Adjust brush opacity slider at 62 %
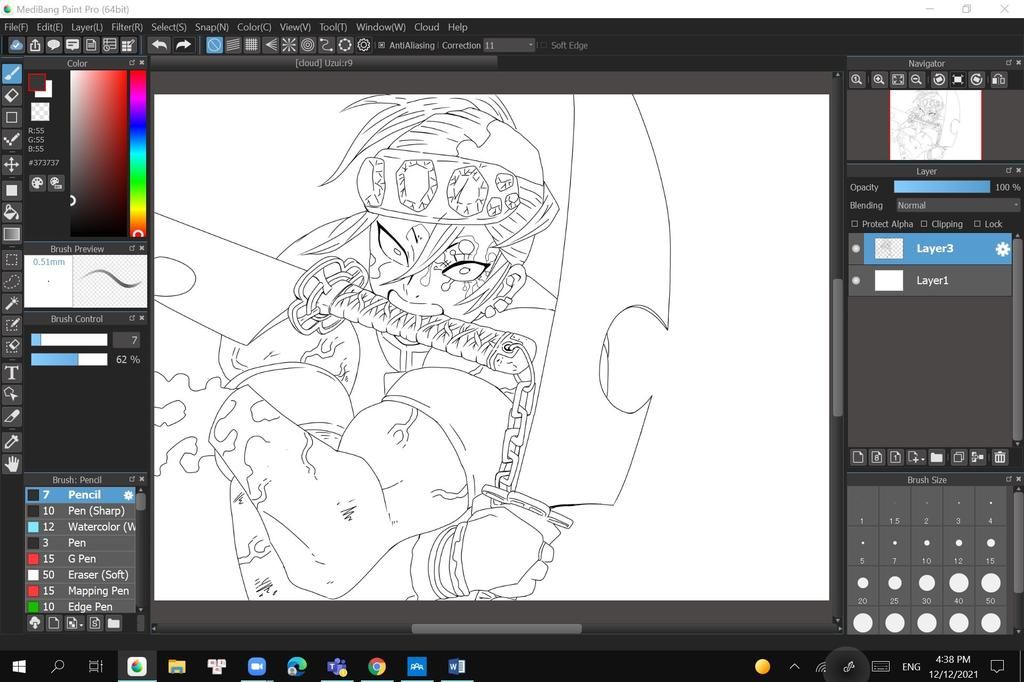Image resolution: width=1024 pixels, height=682 pixels. pyautogui.click(x=69, y=359)
